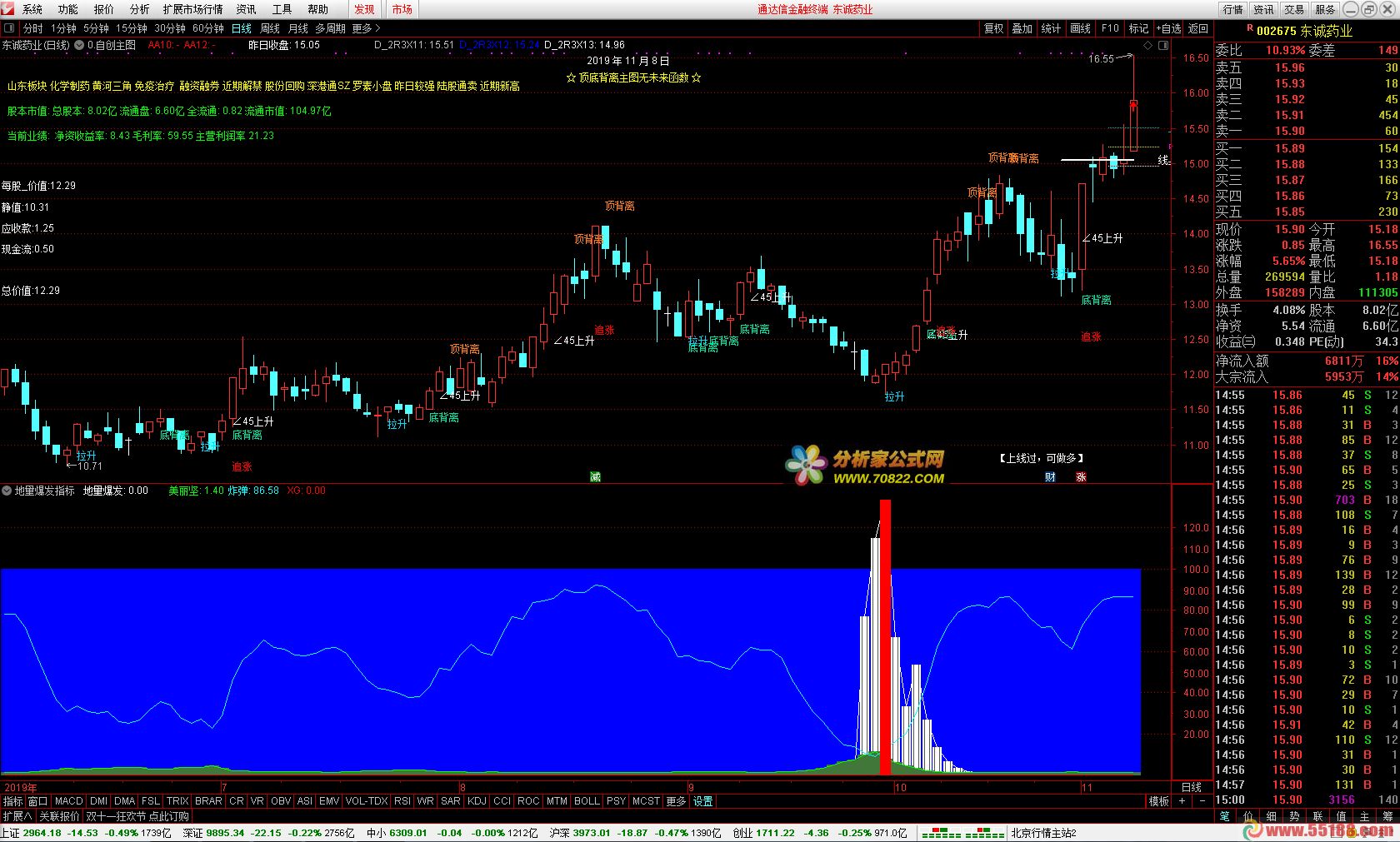1400x842 pixels.
Task: Select the BOLL indicator tab
Action: (587, 801)
